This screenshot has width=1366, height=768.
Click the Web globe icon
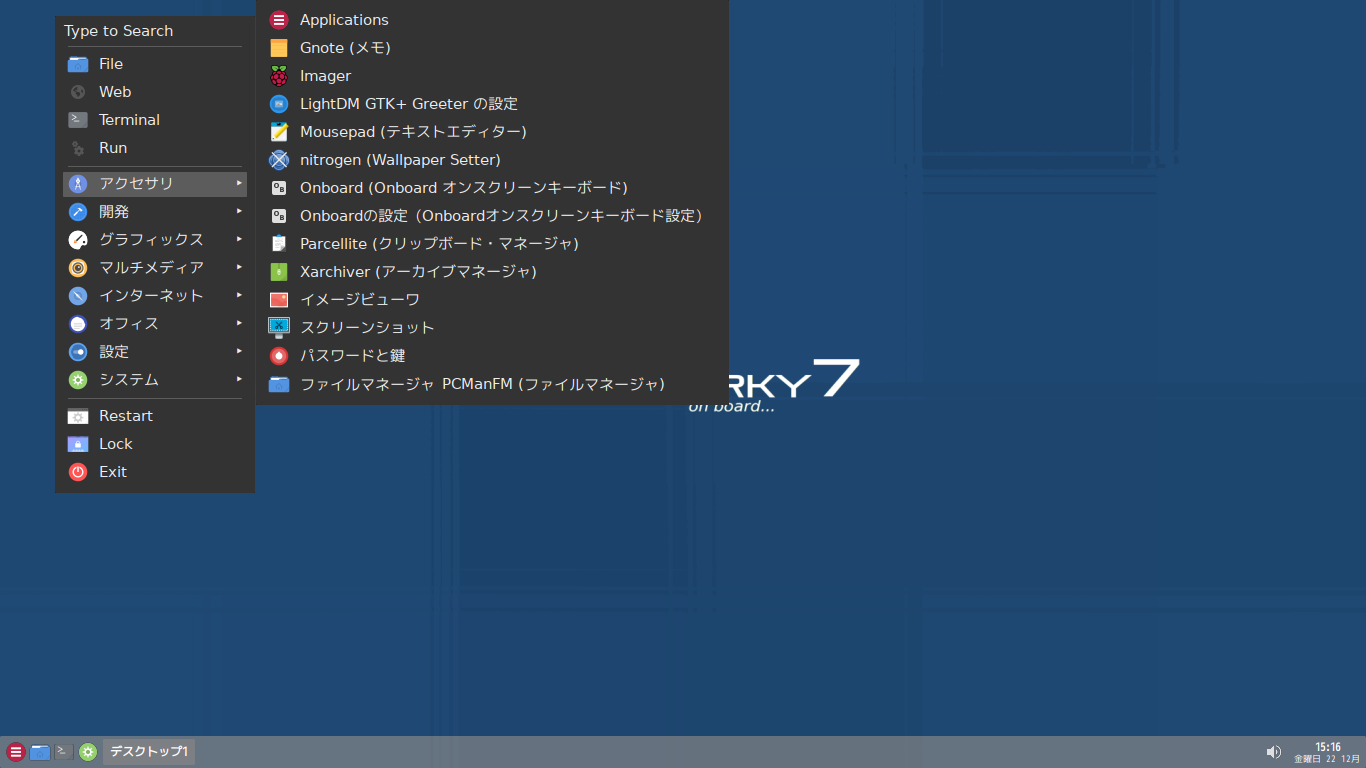pyautogui.click(x=78, y=92)
